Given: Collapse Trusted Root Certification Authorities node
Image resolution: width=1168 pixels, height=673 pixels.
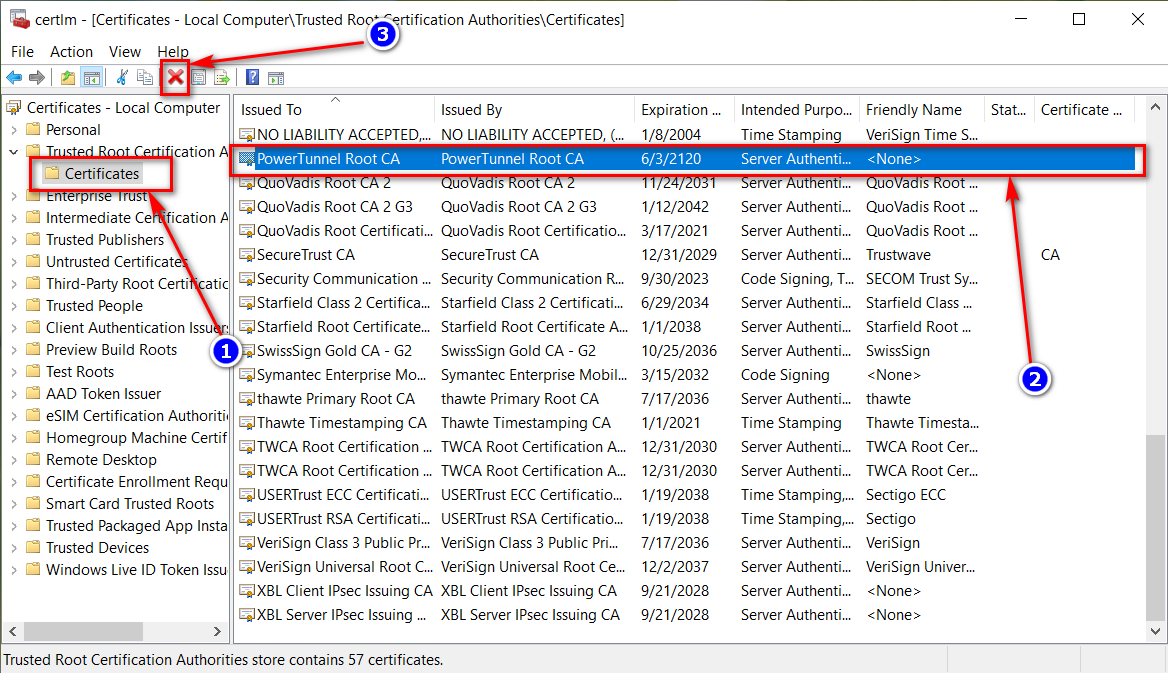Looking at the screenshot, I should [x=13, y=152].
